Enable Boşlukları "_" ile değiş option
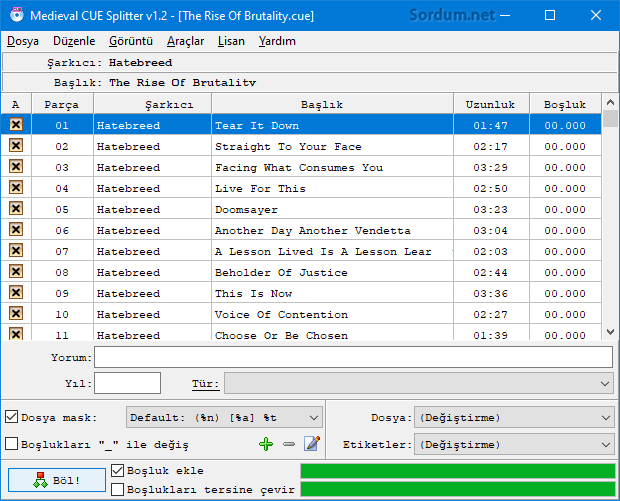 point(11,444)
